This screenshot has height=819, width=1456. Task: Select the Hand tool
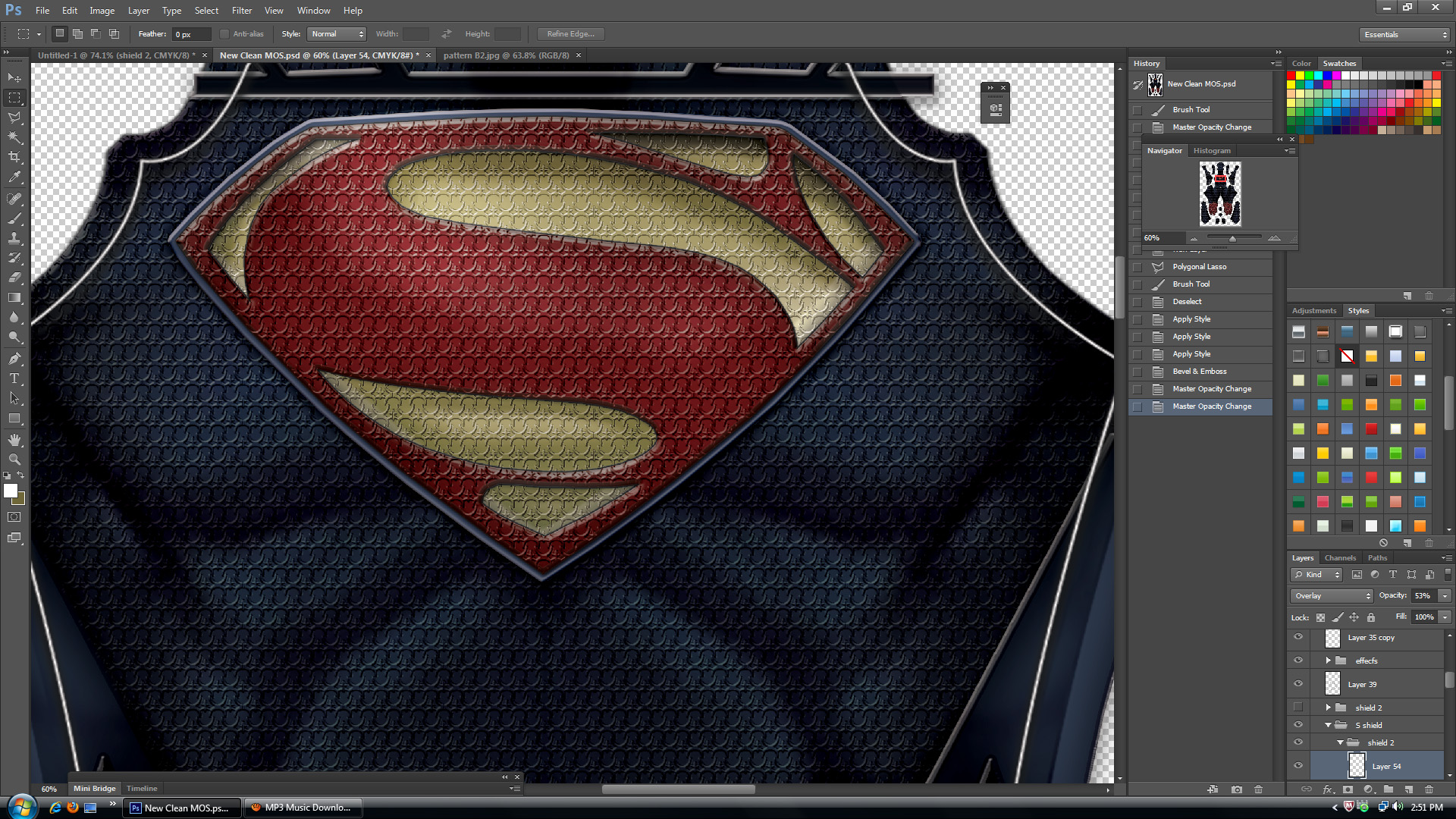tap(14, 440)
